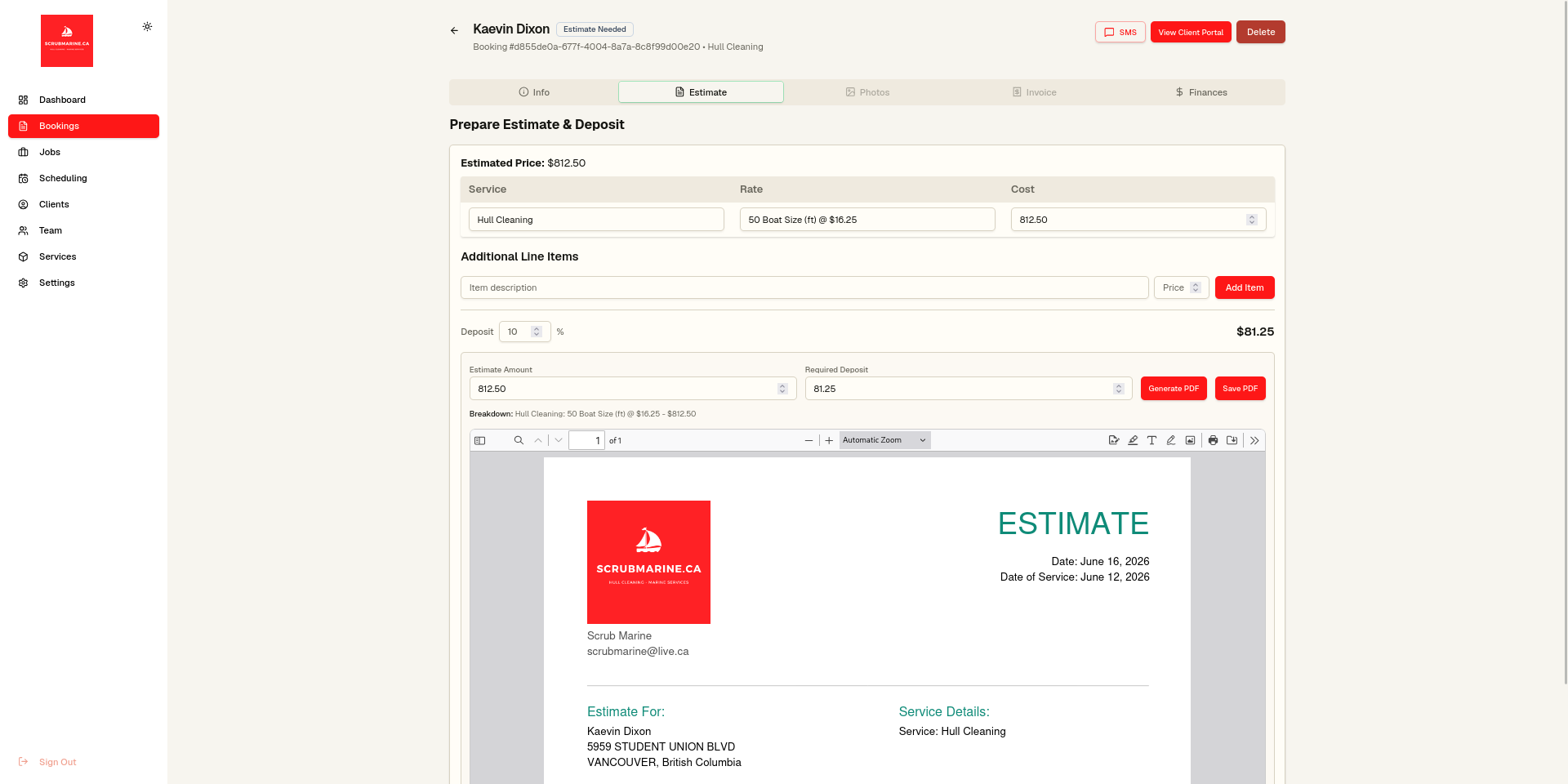Click the Estimate Amount field
The width and height of the screenshot is (1568, 784).
(x=633, y=389)
